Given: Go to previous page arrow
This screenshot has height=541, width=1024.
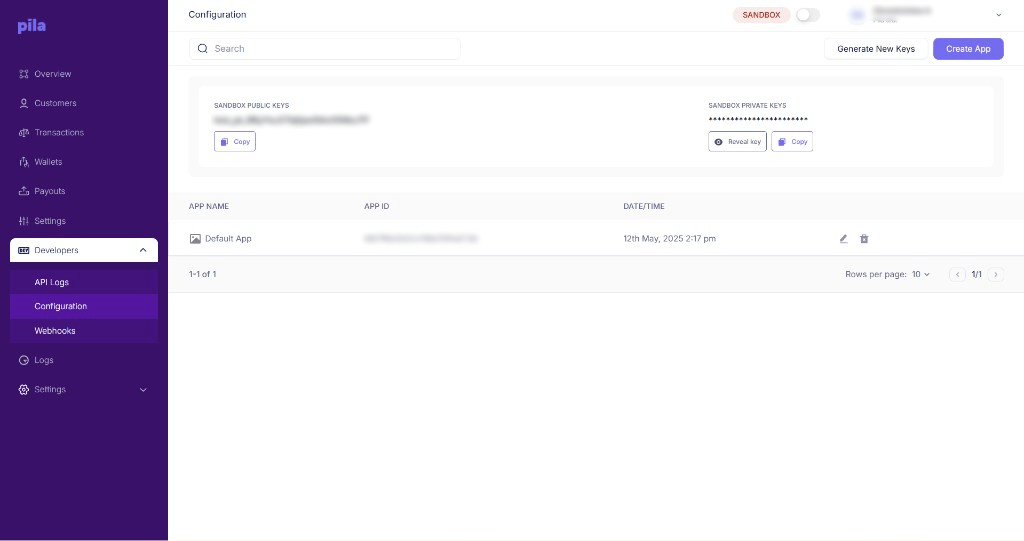Looking at the screenshot, I should [x=957, y=274].
